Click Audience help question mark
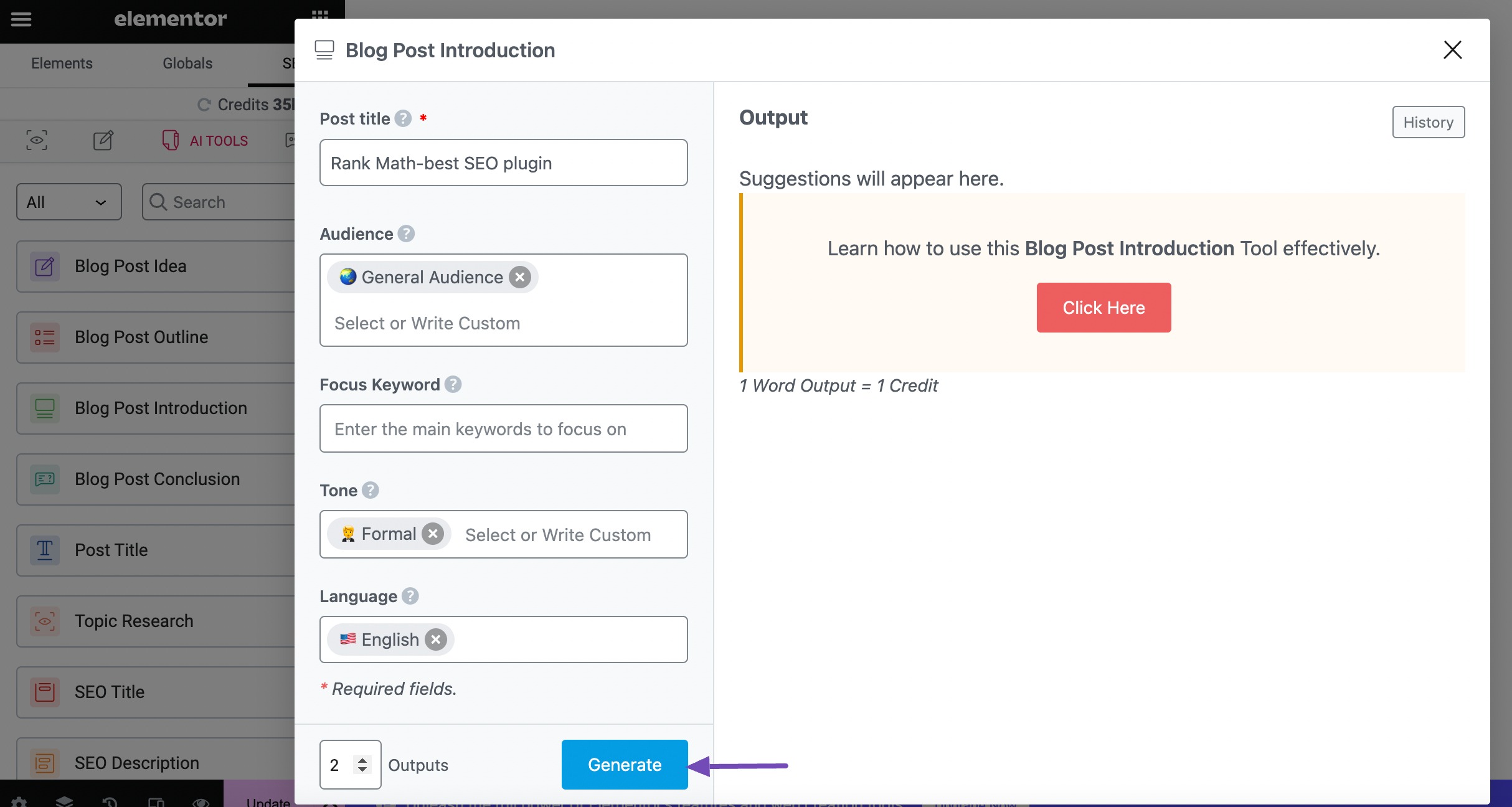1512x807 pixels. pyautogui.click(x=406, y=234)
